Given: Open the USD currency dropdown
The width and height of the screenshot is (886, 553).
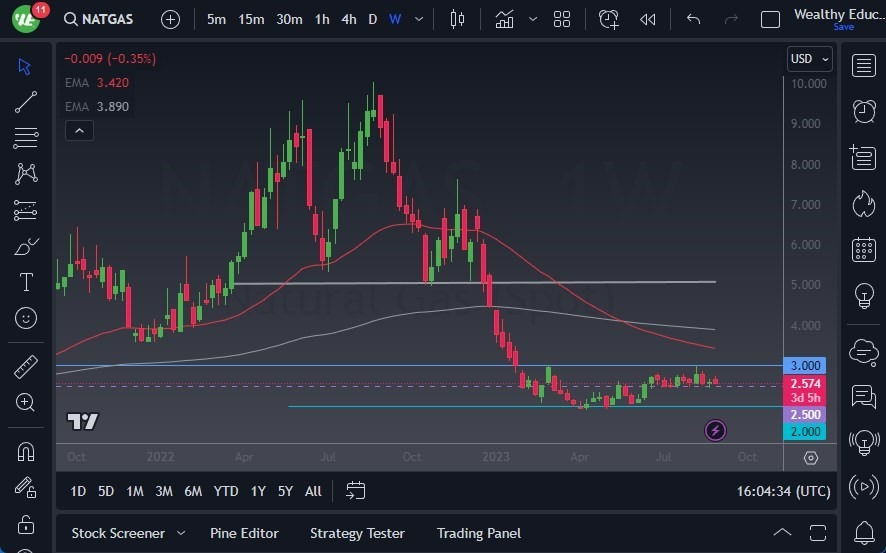Looking at the screenshot, I should (809, 59).
